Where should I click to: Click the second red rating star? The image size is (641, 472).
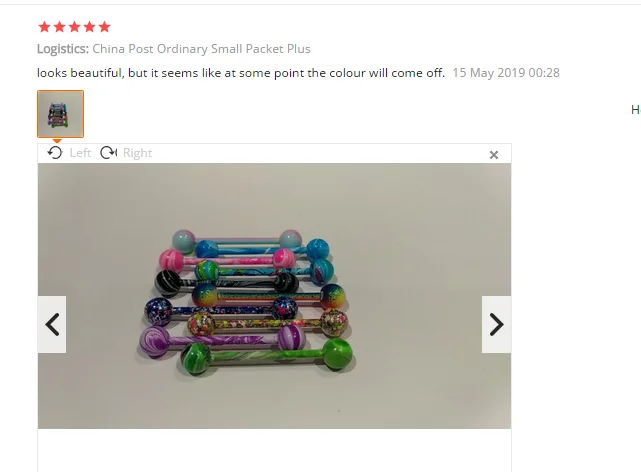59,27
